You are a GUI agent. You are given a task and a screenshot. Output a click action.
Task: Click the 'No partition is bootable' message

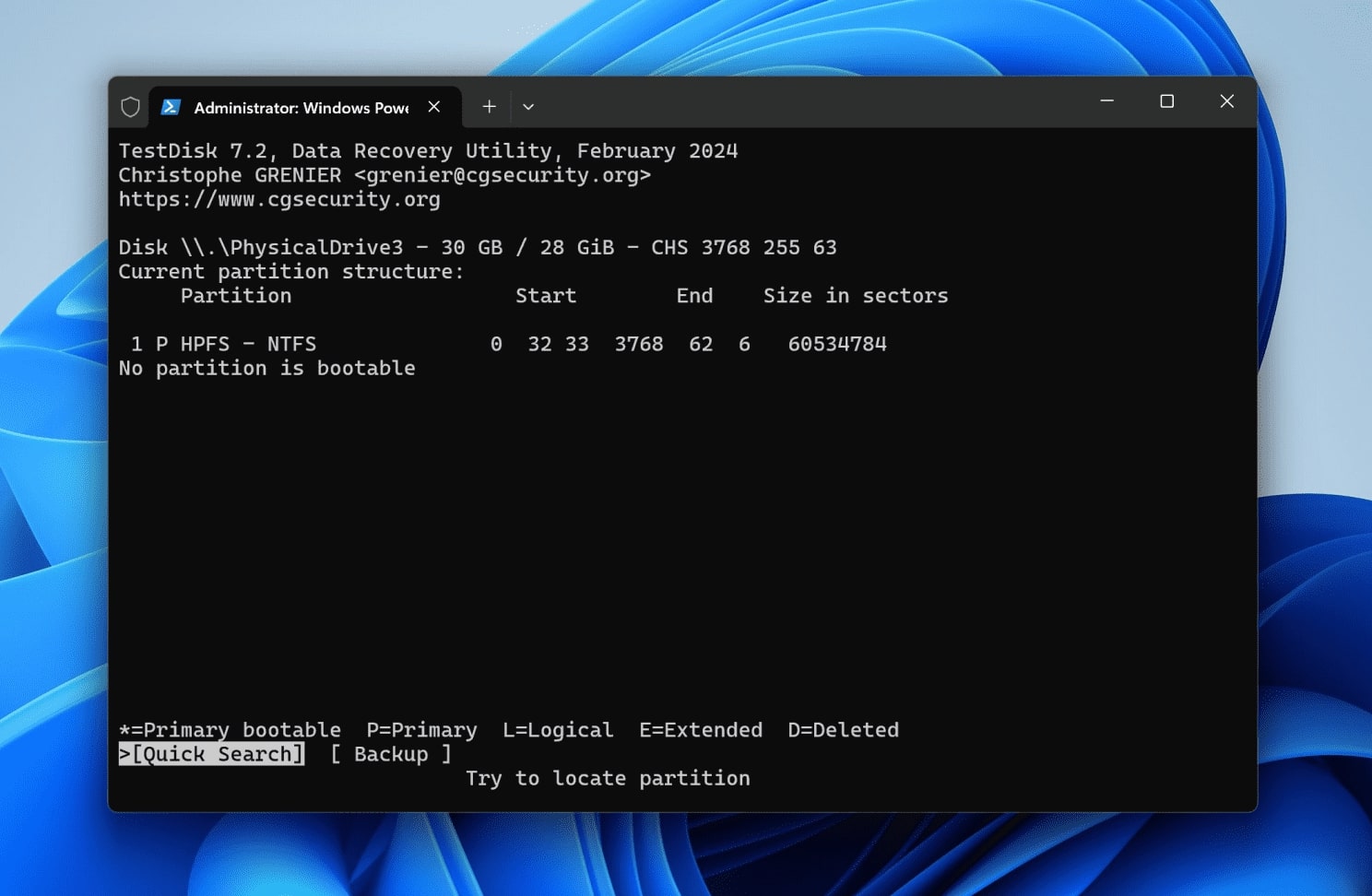[x=267, y=368]
